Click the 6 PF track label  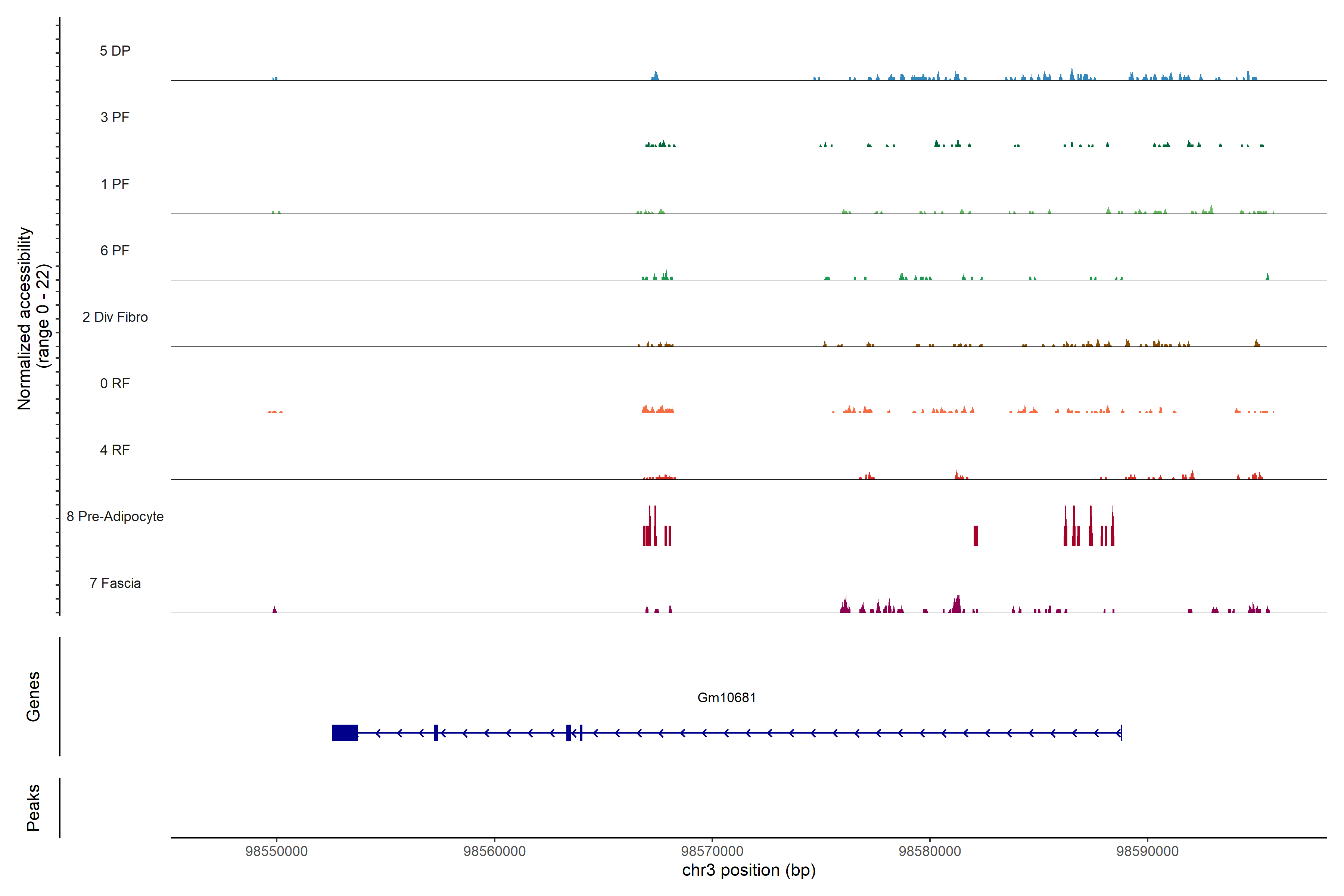click(x=115, y=251)
